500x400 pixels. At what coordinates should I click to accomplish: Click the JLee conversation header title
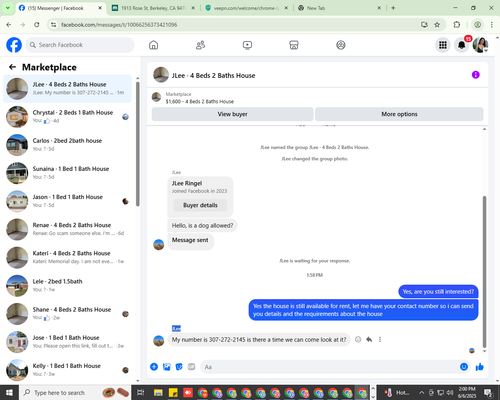213,76
